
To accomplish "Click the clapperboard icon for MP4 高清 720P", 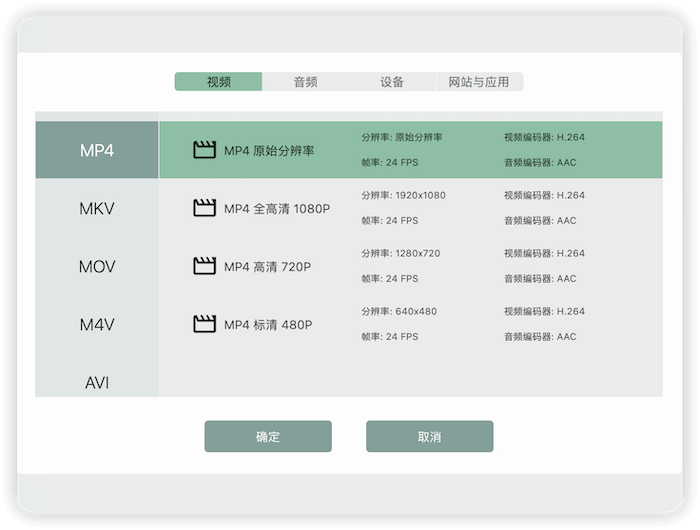I will click(x=204, y=266).
